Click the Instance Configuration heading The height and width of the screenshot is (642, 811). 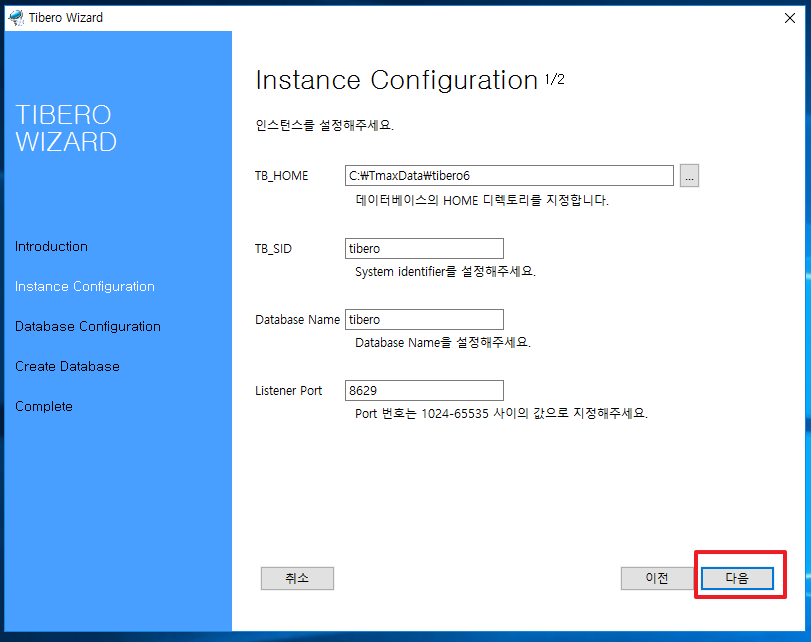click(397, 80)
